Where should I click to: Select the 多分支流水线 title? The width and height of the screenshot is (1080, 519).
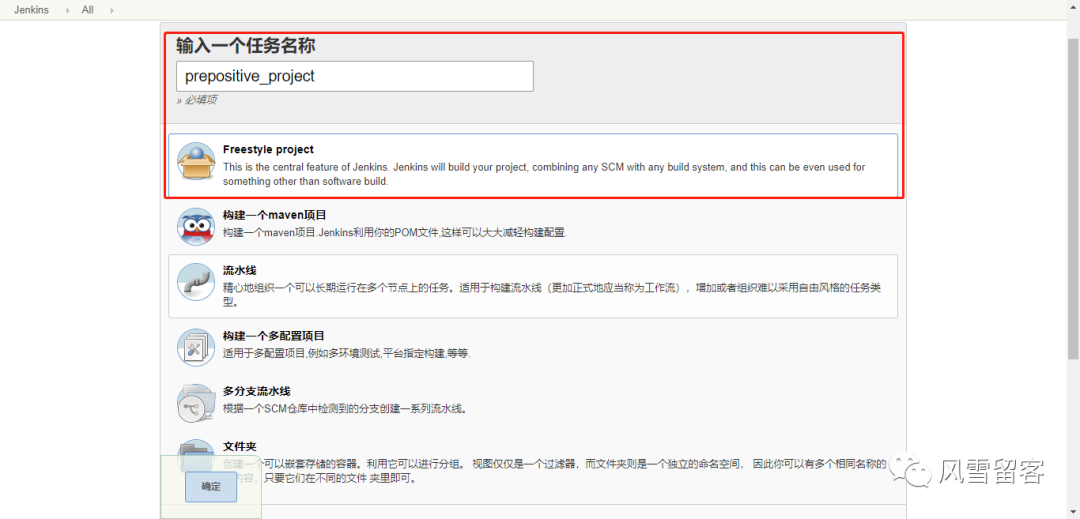(x=256, y=391)
